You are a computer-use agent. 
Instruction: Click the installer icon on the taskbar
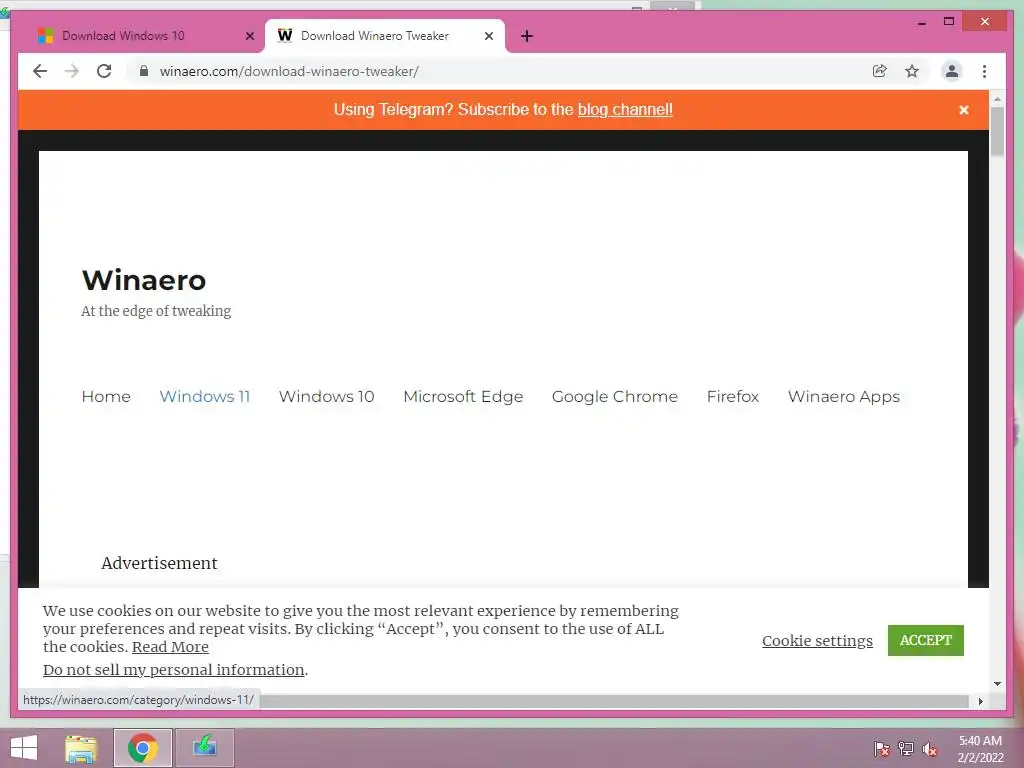point(204,748)
